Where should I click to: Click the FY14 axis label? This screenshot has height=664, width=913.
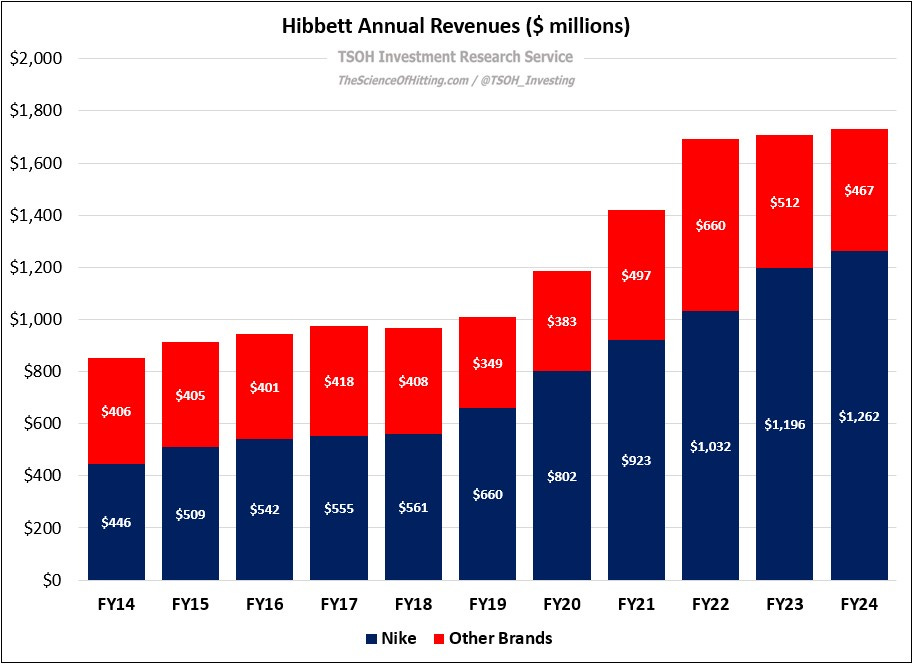click(116, 604)
